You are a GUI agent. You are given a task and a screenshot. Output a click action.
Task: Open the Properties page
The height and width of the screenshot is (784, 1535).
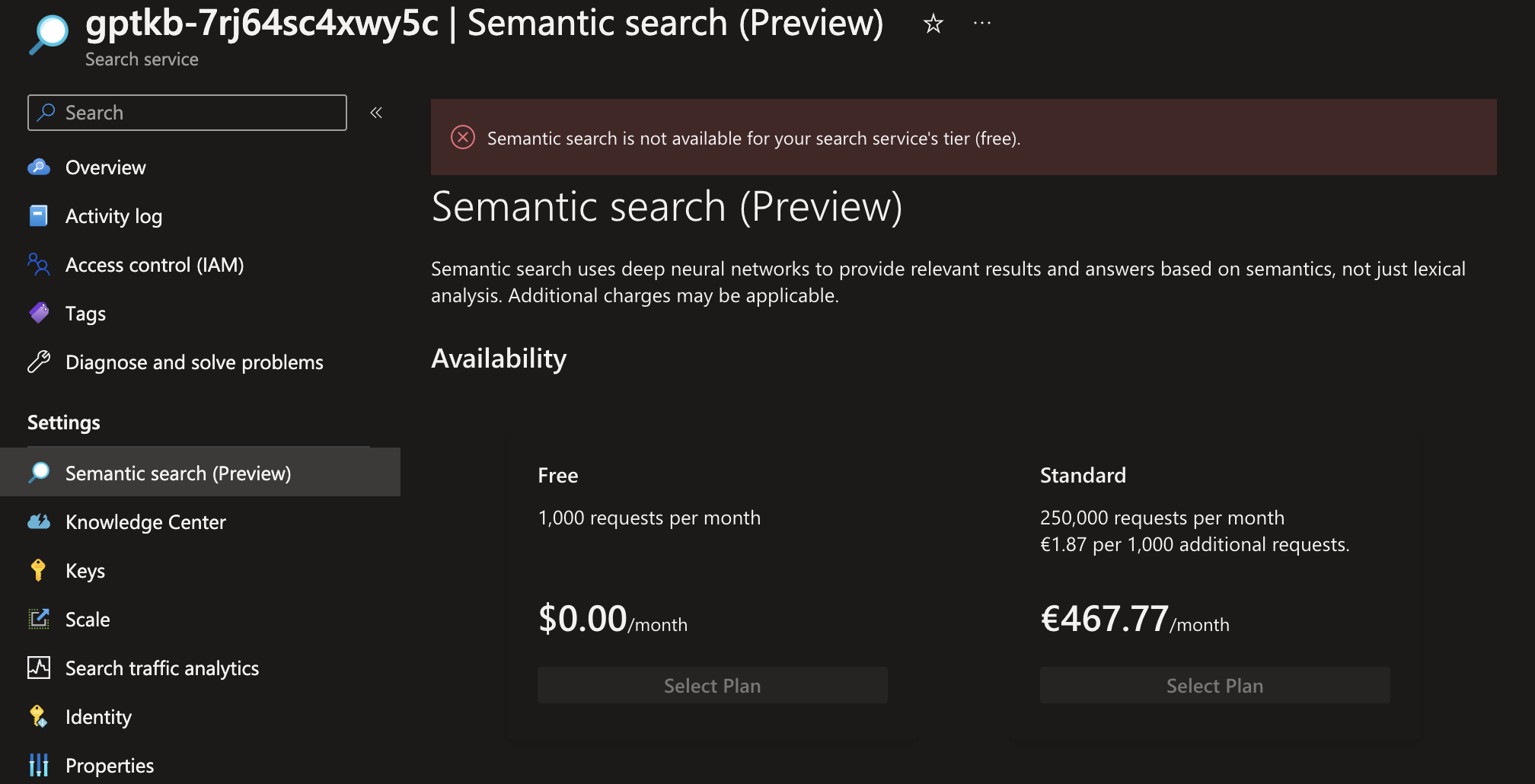tap(110, 766)
